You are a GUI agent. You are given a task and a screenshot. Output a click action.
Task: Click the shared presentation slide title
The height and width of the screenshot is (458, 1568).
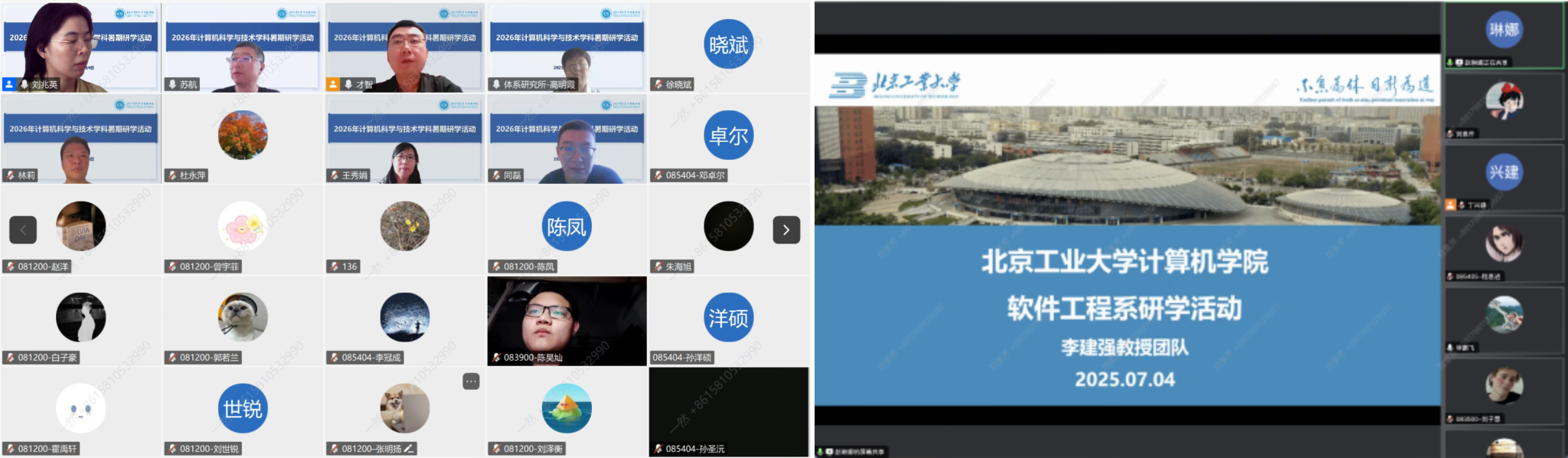click(x=1124, y=262)
